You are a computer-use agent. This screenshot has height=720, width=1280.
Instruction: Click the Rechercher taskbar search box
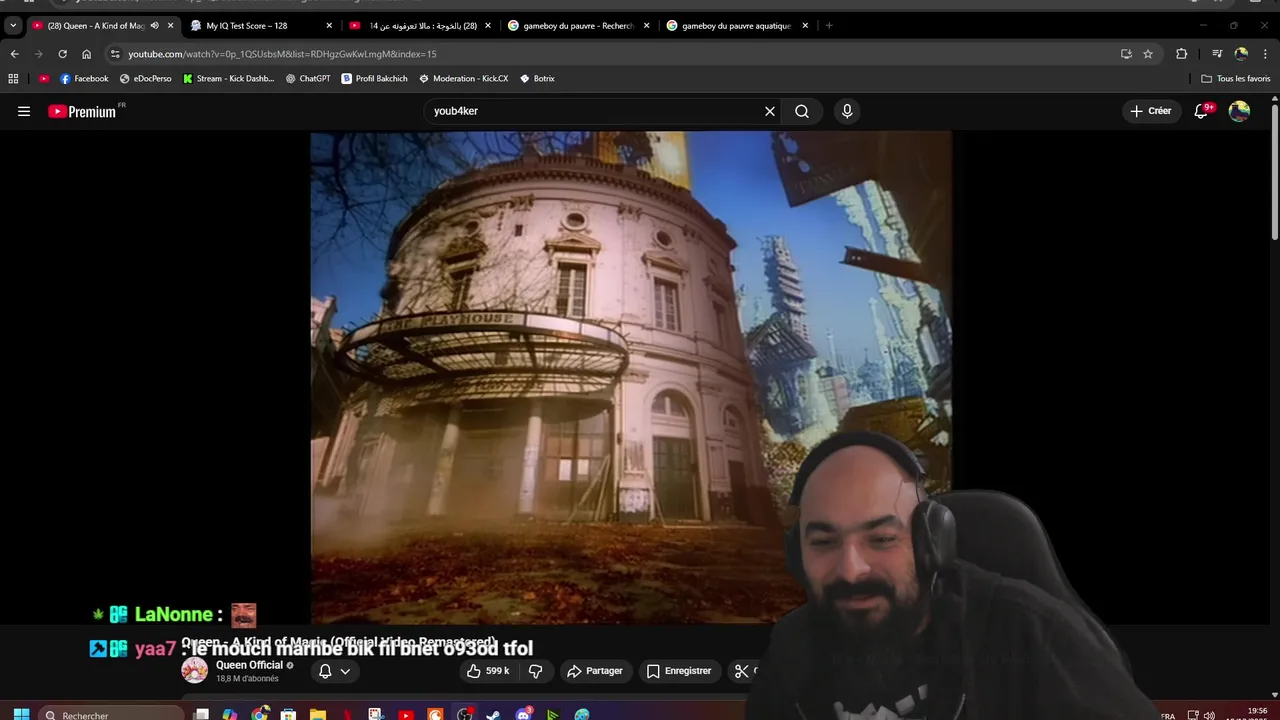tap(112, 714)
